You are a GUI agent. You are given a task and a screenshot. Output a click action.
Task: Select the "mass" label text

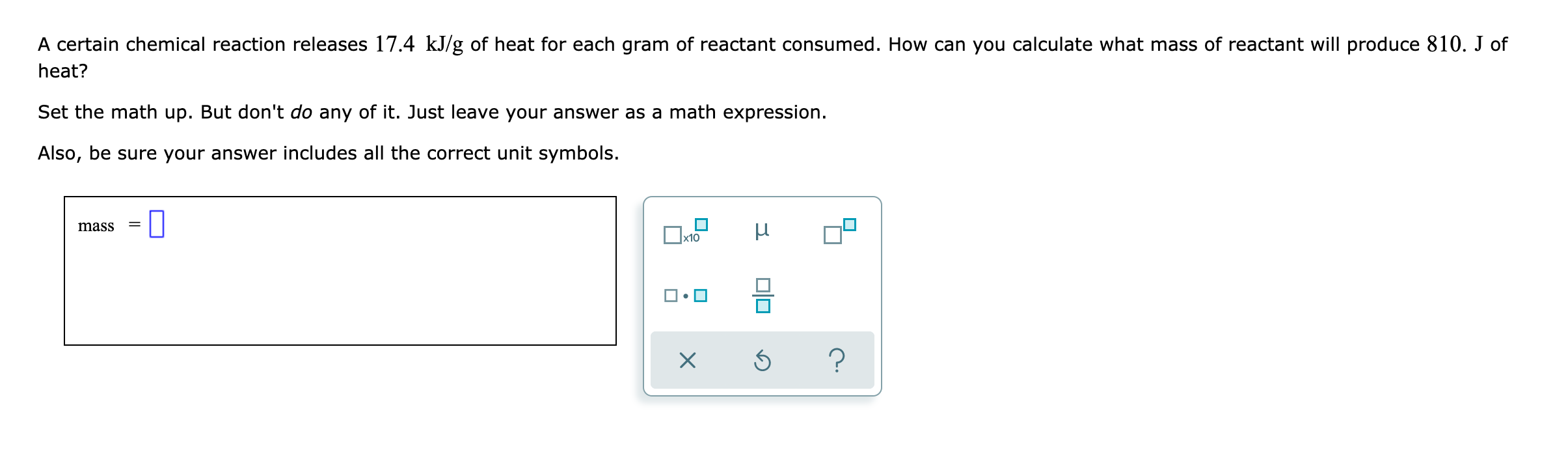[96, 226]
